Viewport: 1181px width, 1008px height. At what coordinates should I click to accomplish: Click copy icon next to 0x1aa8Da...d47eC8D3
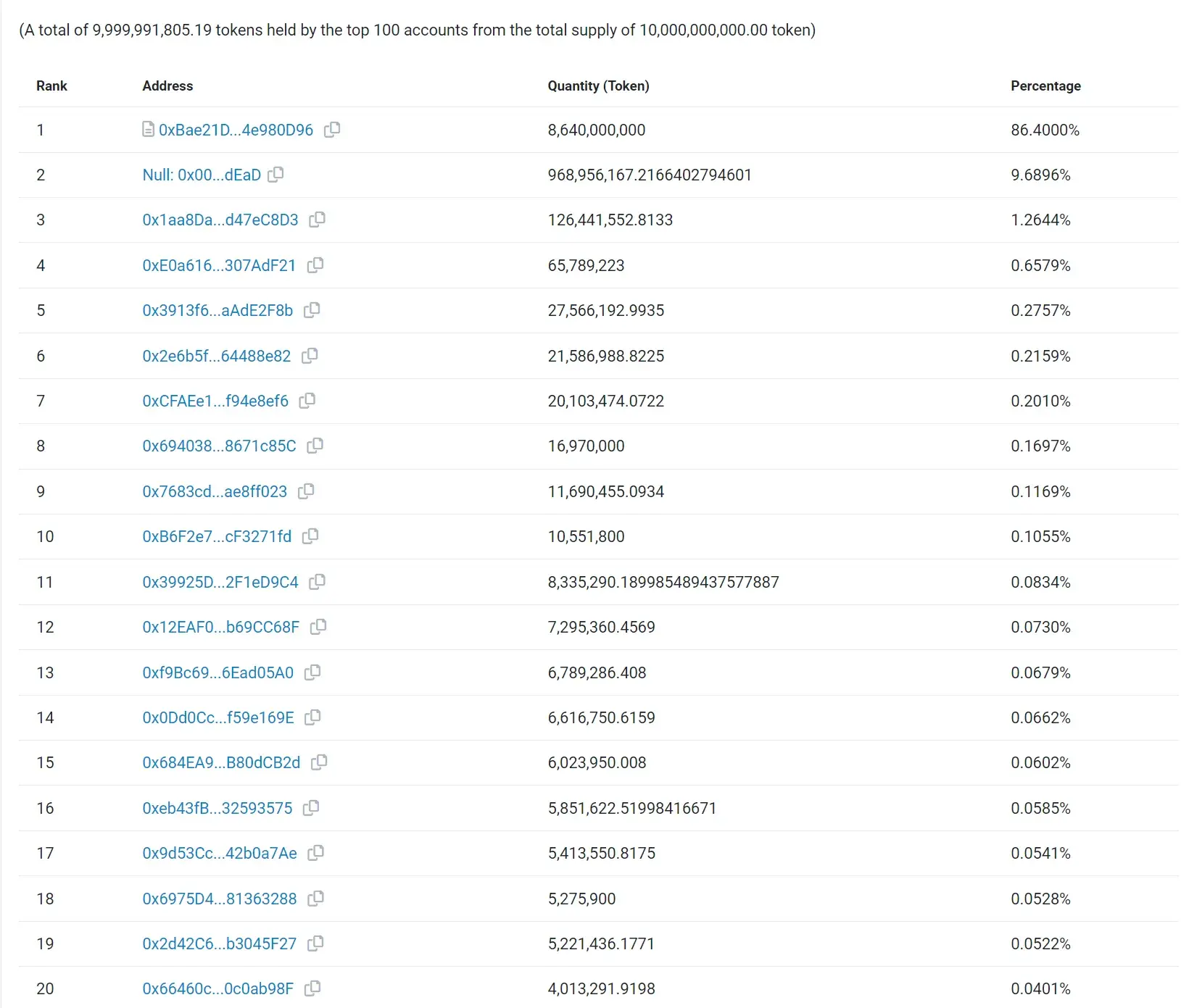pyautogui.click(x=317, y=220)
